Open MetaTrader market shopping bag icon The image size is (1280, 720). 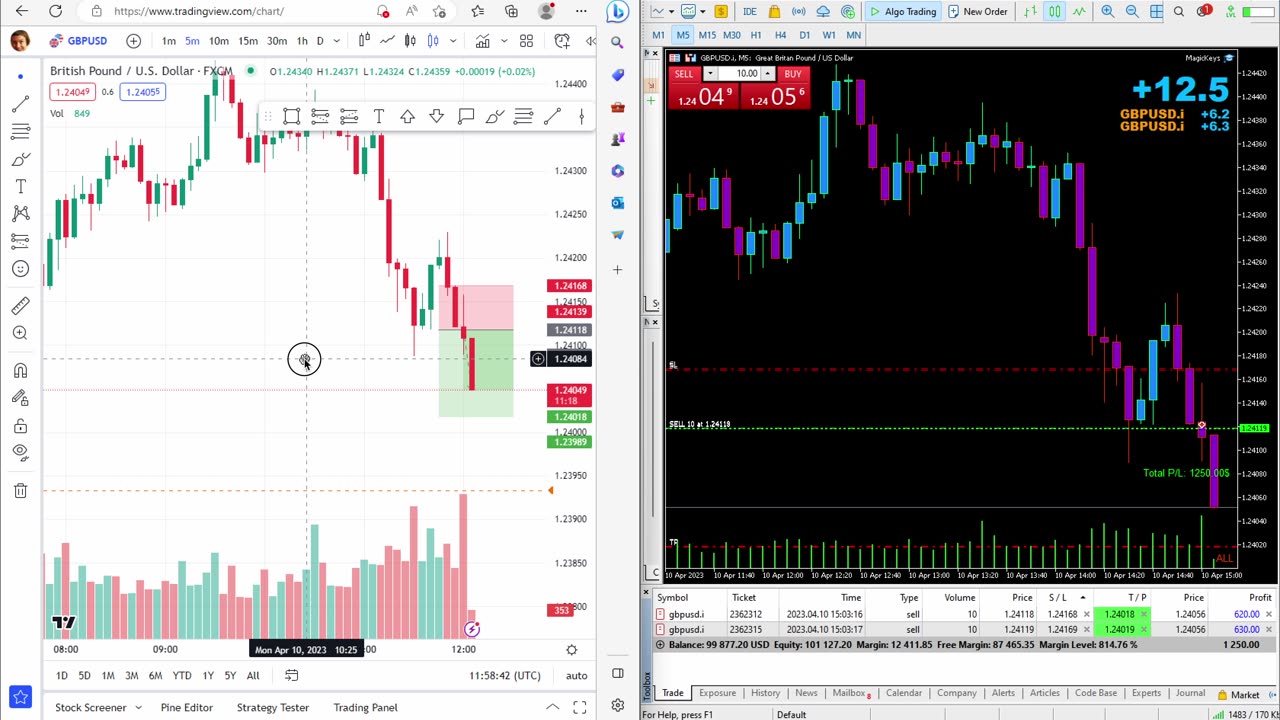(x=774, y=11)
